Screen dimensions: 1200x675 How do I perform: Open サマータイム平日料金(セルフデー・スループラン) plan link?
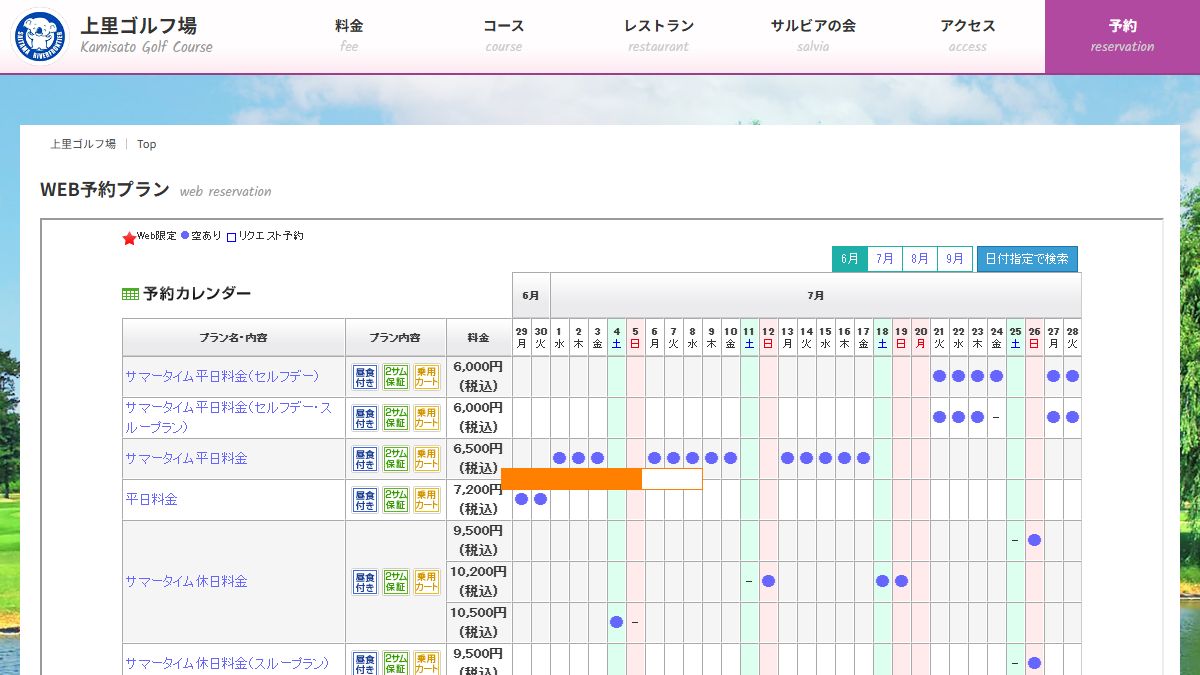click(229, 417)
